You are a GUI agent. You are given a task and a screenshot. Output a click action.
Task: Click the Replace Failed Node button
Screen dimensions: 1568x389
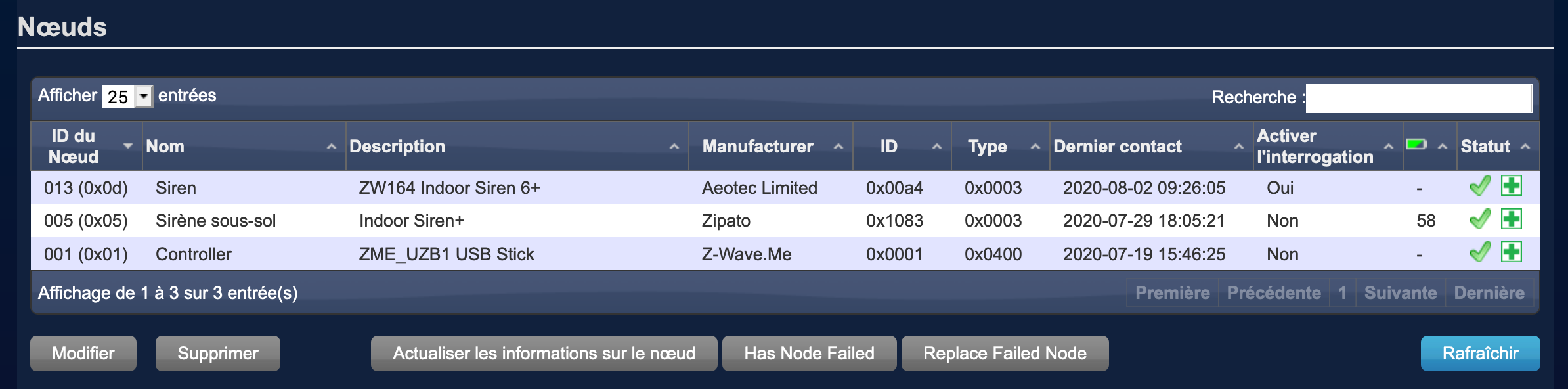tap(1005, 354)
